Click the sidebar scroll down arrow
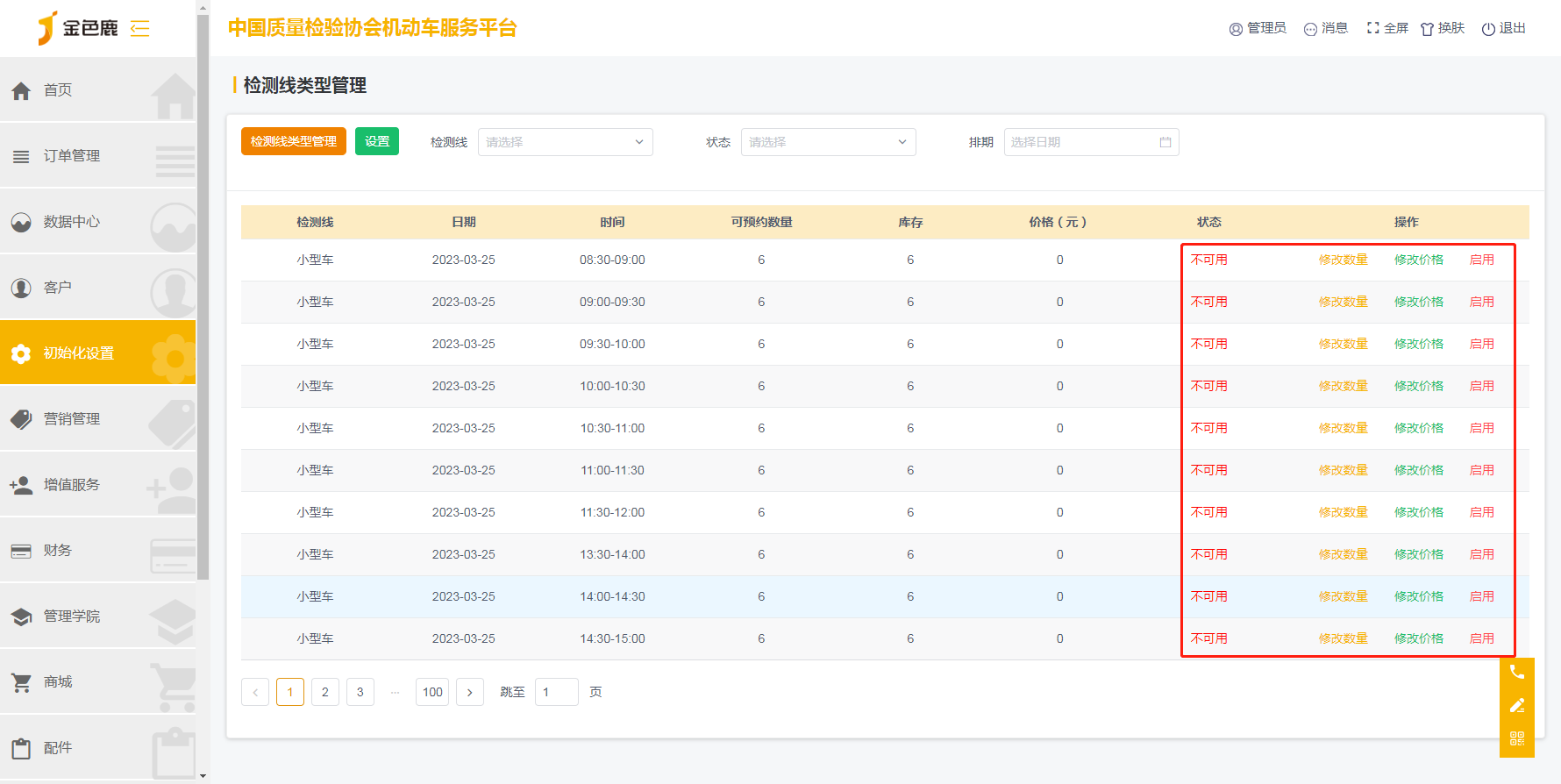 tap(203, 776)
